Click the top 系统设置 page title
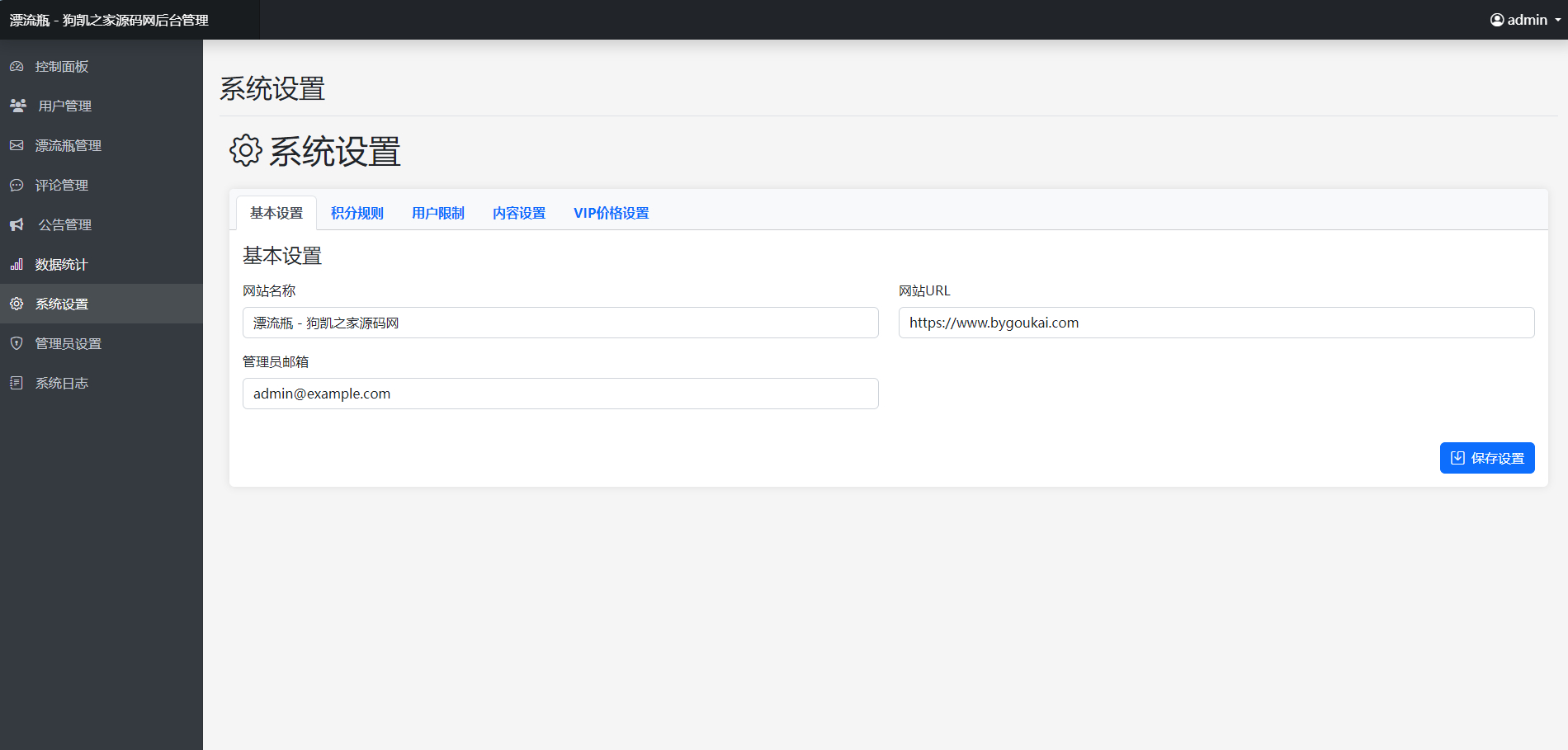Screen dimensions: 1568x750 pyautogui.click(x=272, y=88)
